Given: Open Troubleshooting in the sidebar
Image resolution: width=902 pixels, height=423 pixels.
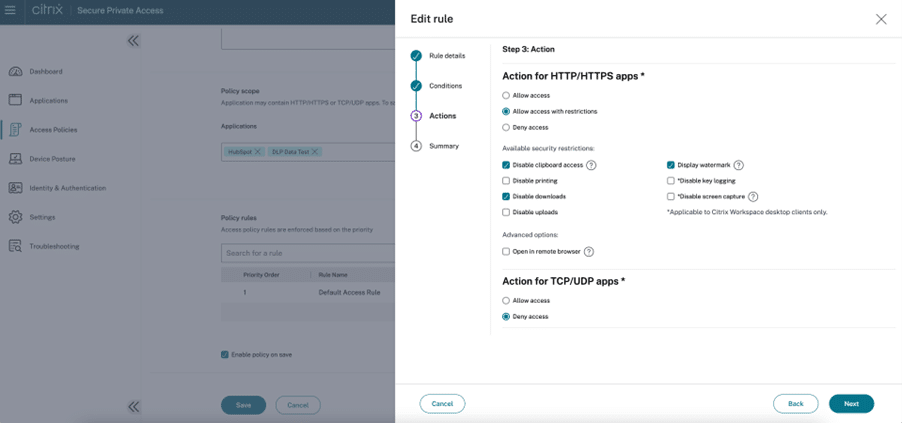Looking at the screenshot, I should click(55, 246).
